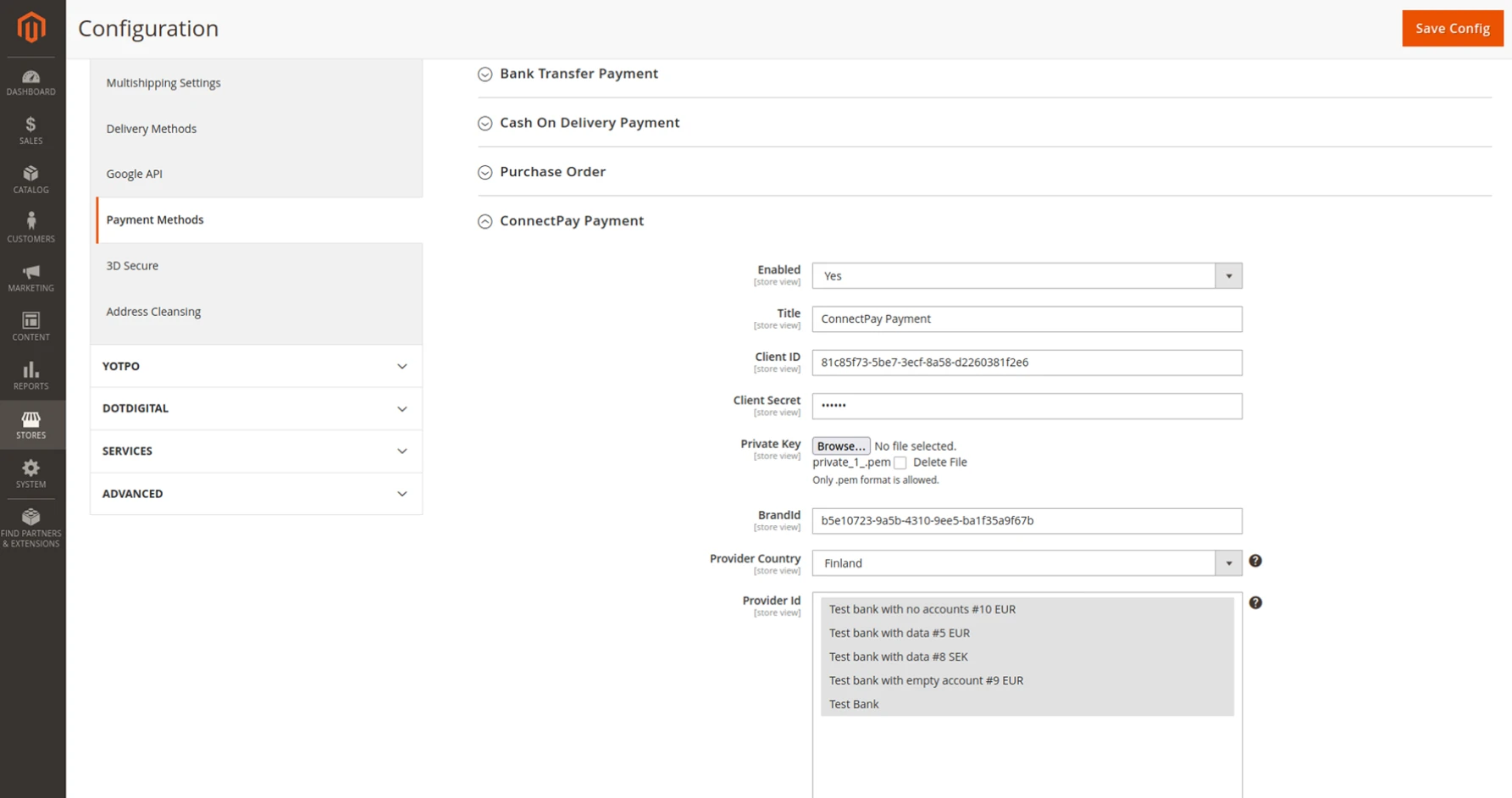The height and width of the screenshot is (798, 1512).
Task: Click the Magento logo icon
Action: click(31, 27)
